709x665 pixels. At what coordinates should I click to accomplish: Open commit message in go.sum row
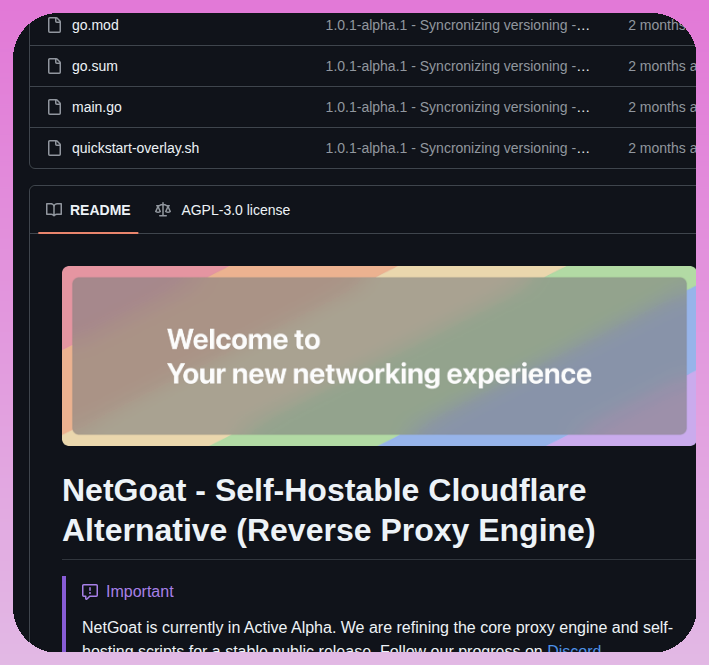tap(457, 66)
